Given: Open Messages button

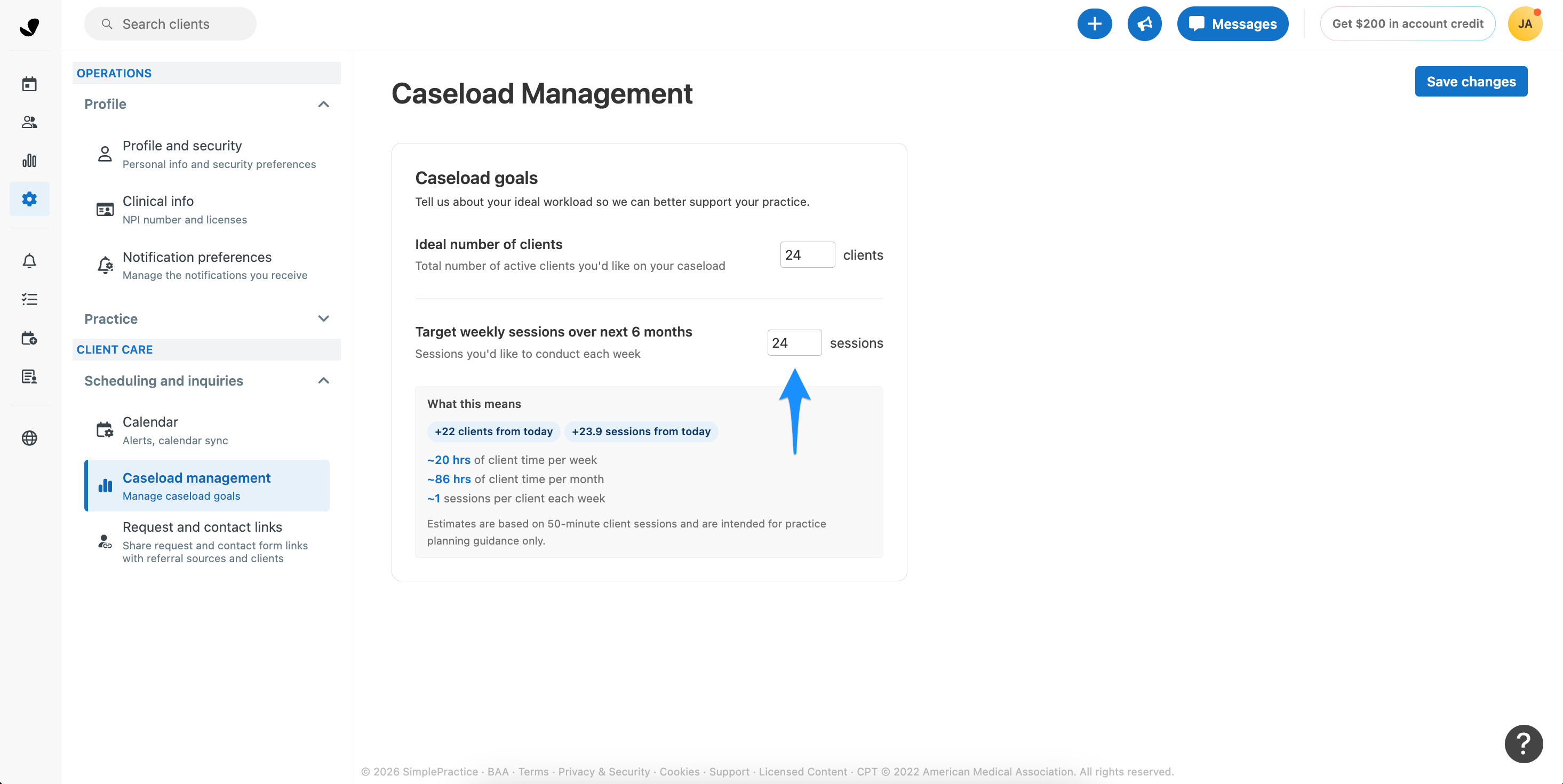Looking at the screenshot, I should click(1232, 23).
